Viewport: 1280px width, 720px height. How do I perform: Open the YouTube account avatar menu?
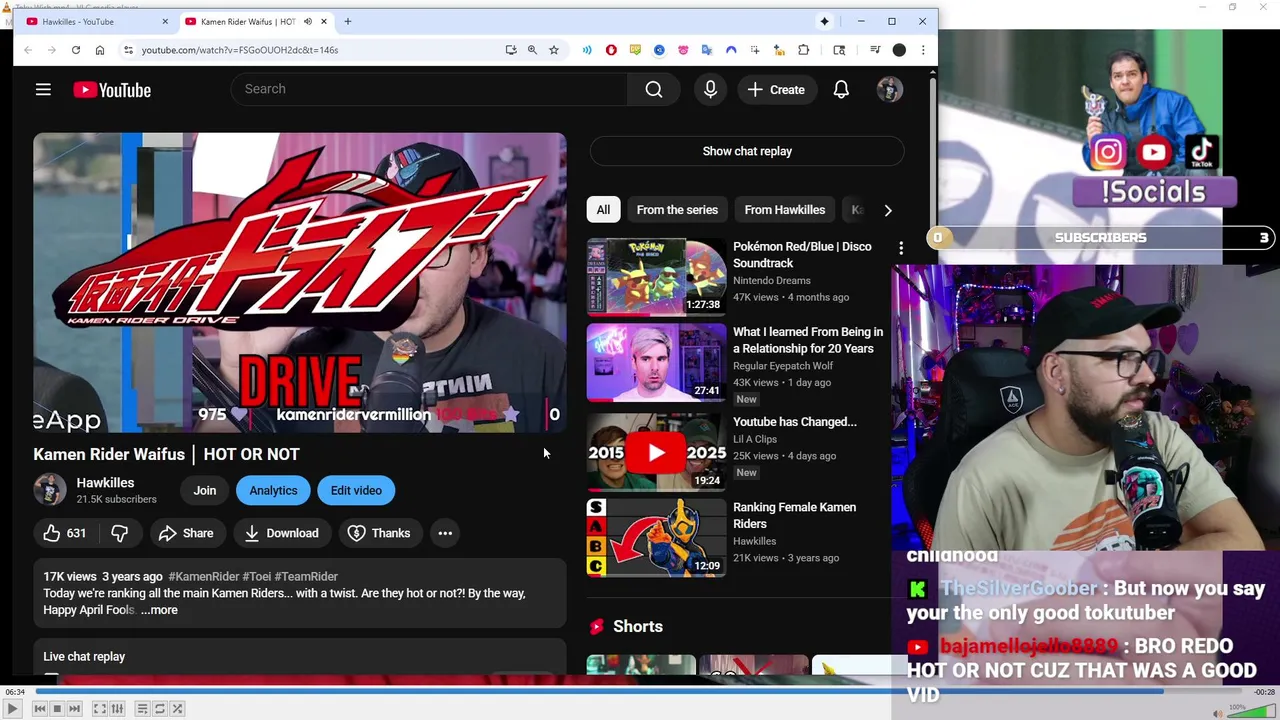pyautogui.click(x=889, y=90)
